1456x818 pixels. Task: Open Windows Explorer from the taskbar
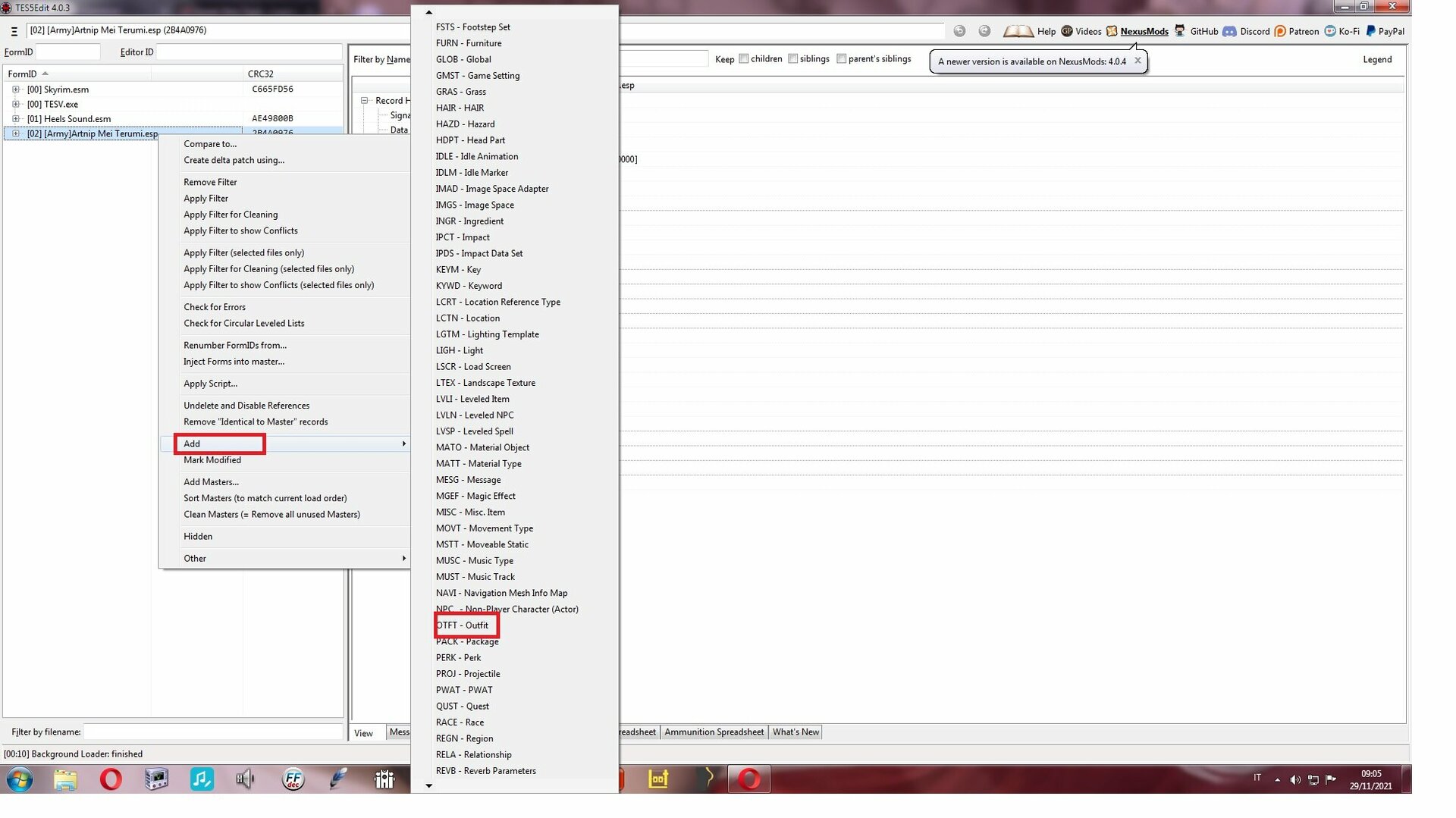pos(65,779)
